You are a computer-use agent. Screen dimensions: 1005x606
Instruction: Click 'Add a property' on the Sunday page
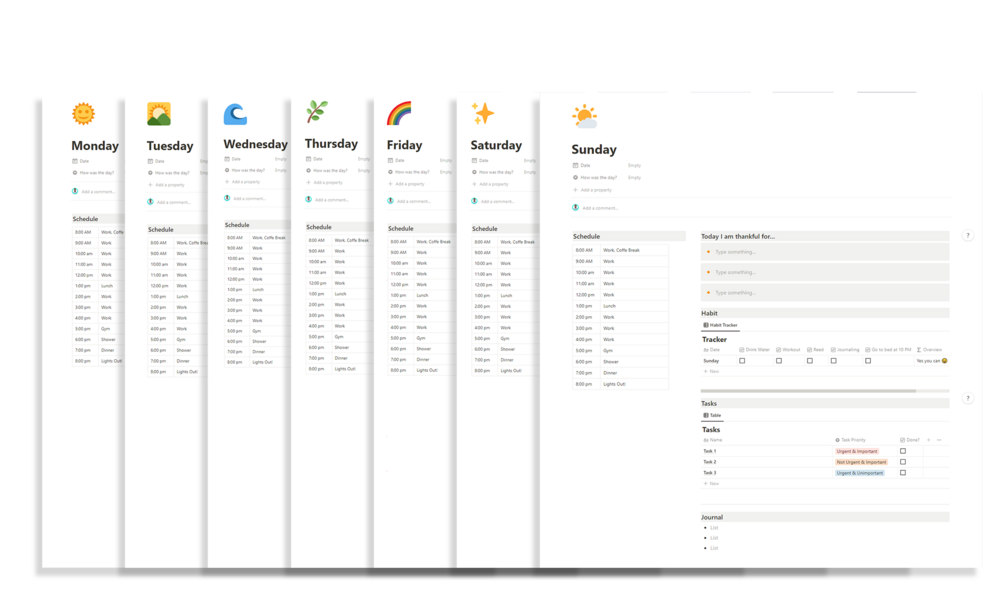coord(592,190)
